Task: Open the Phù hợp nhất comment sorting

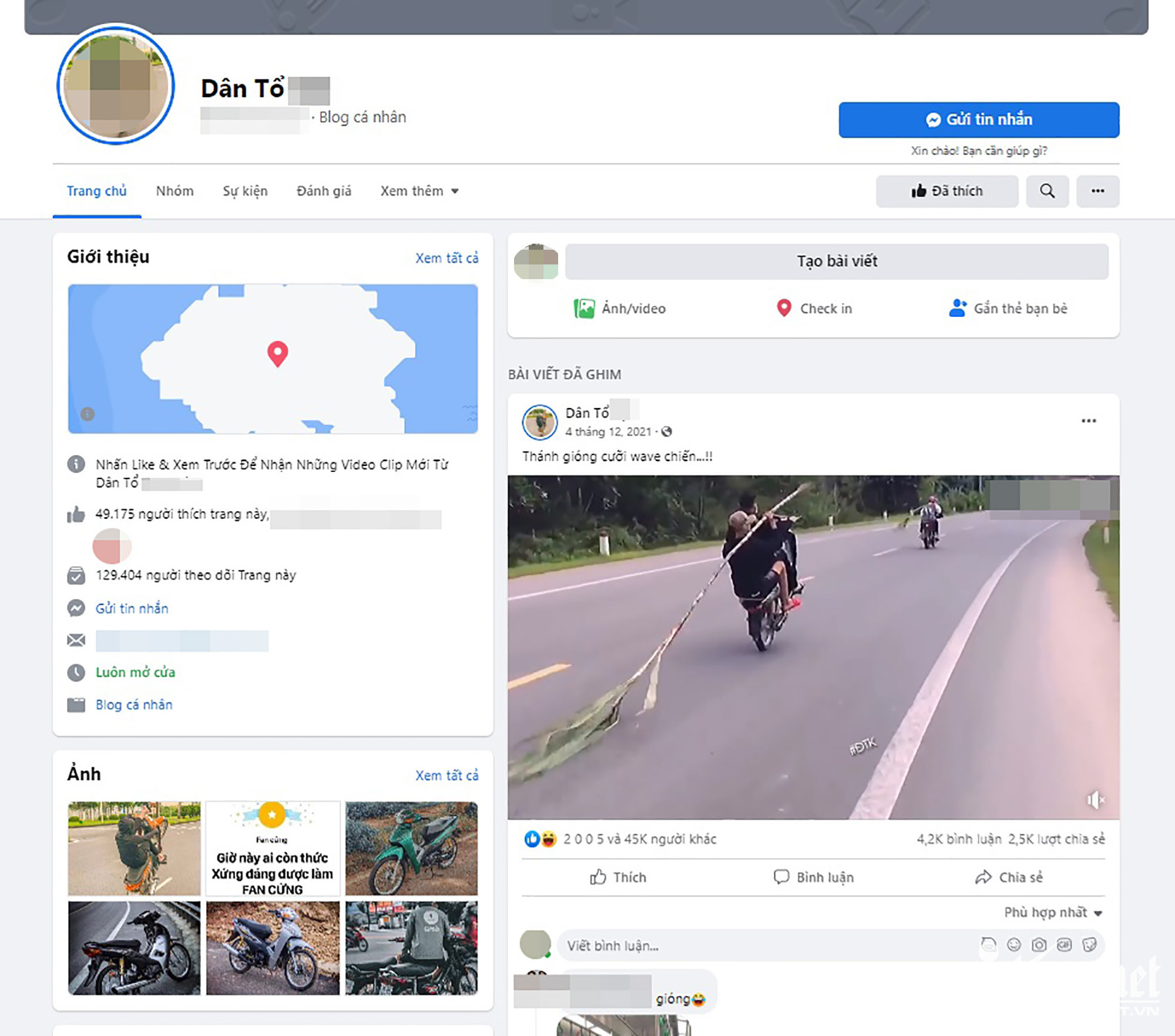Action: pyautogui.click(x=1052, y=913)
